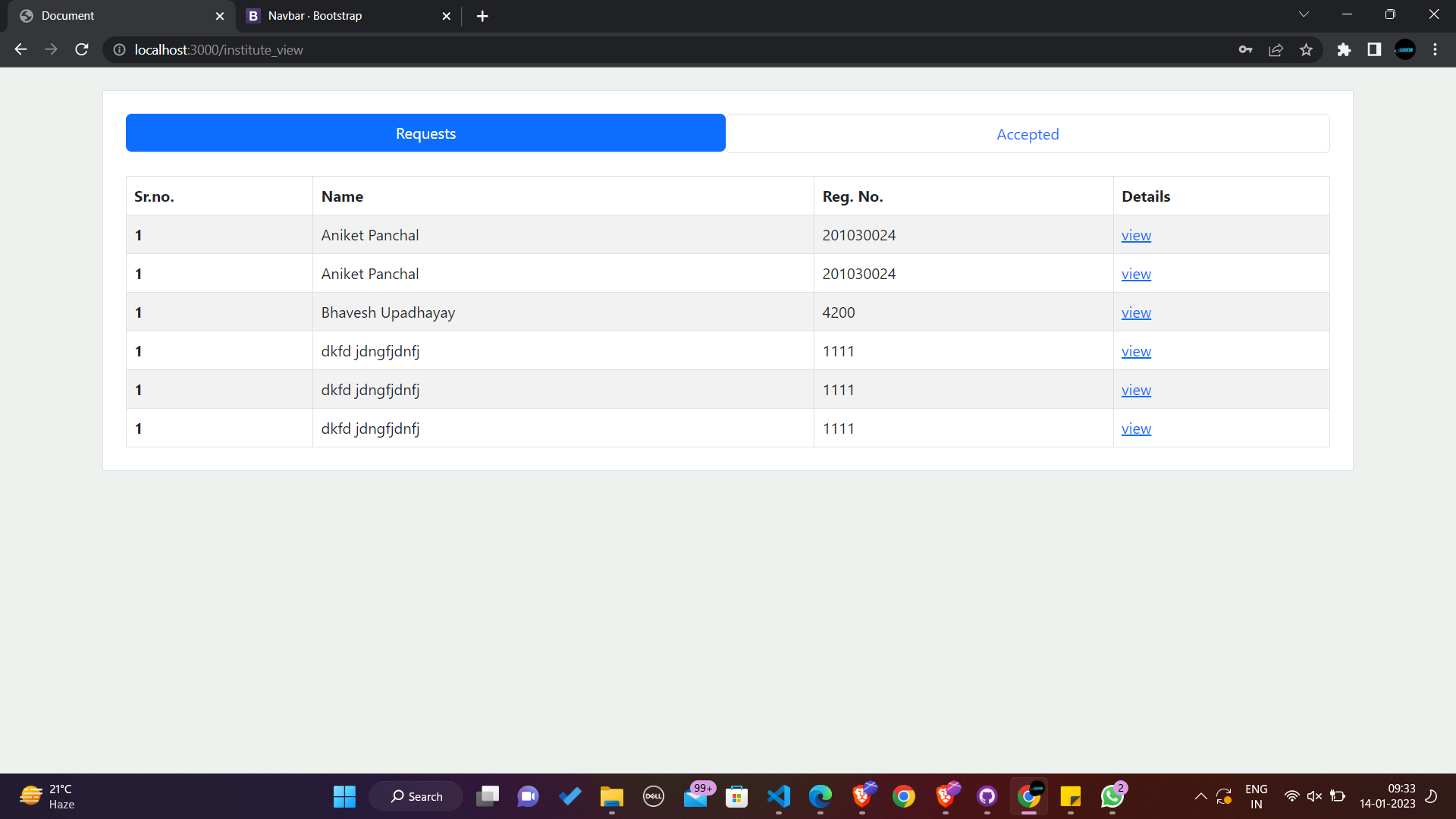
Task: Open WhatsApp from the taskbar
Action: [x=1112, y=796]
